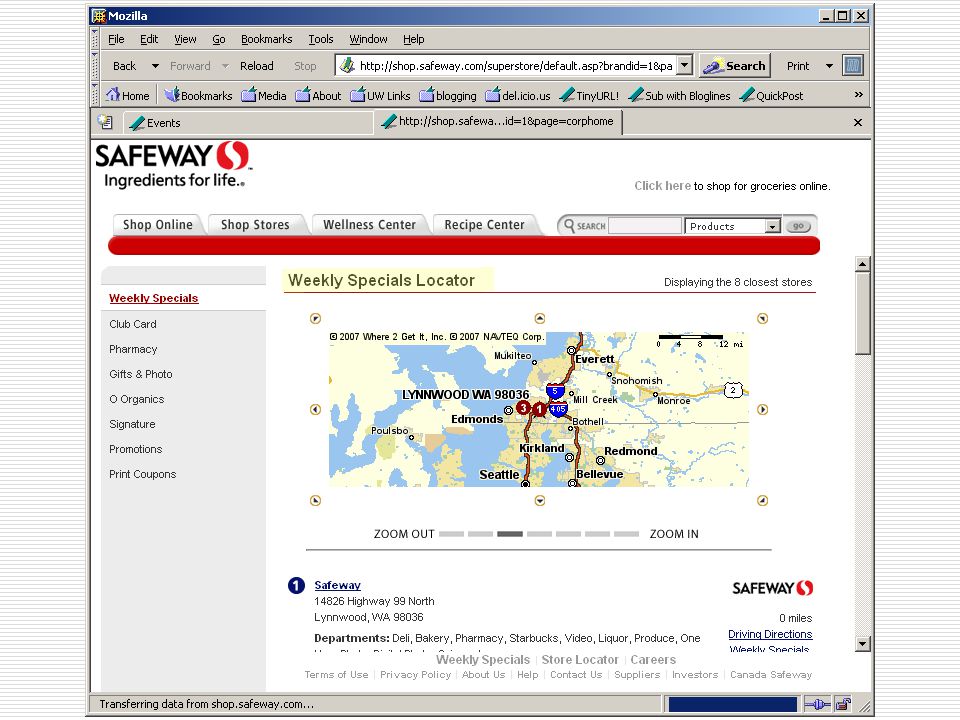Click the new tab icon in tab bar

[105, 122]
